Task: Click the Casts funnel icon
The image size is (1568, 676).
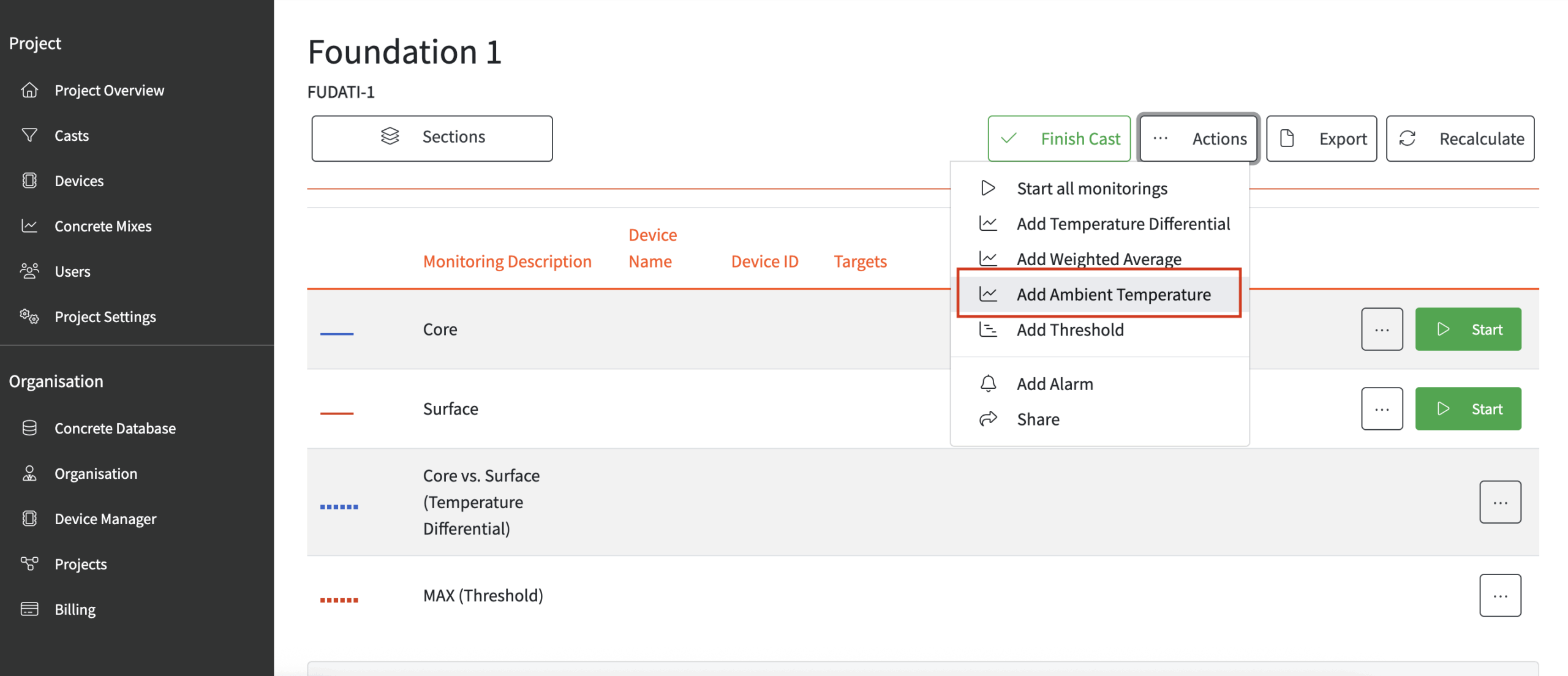Action: coord(29,135)
